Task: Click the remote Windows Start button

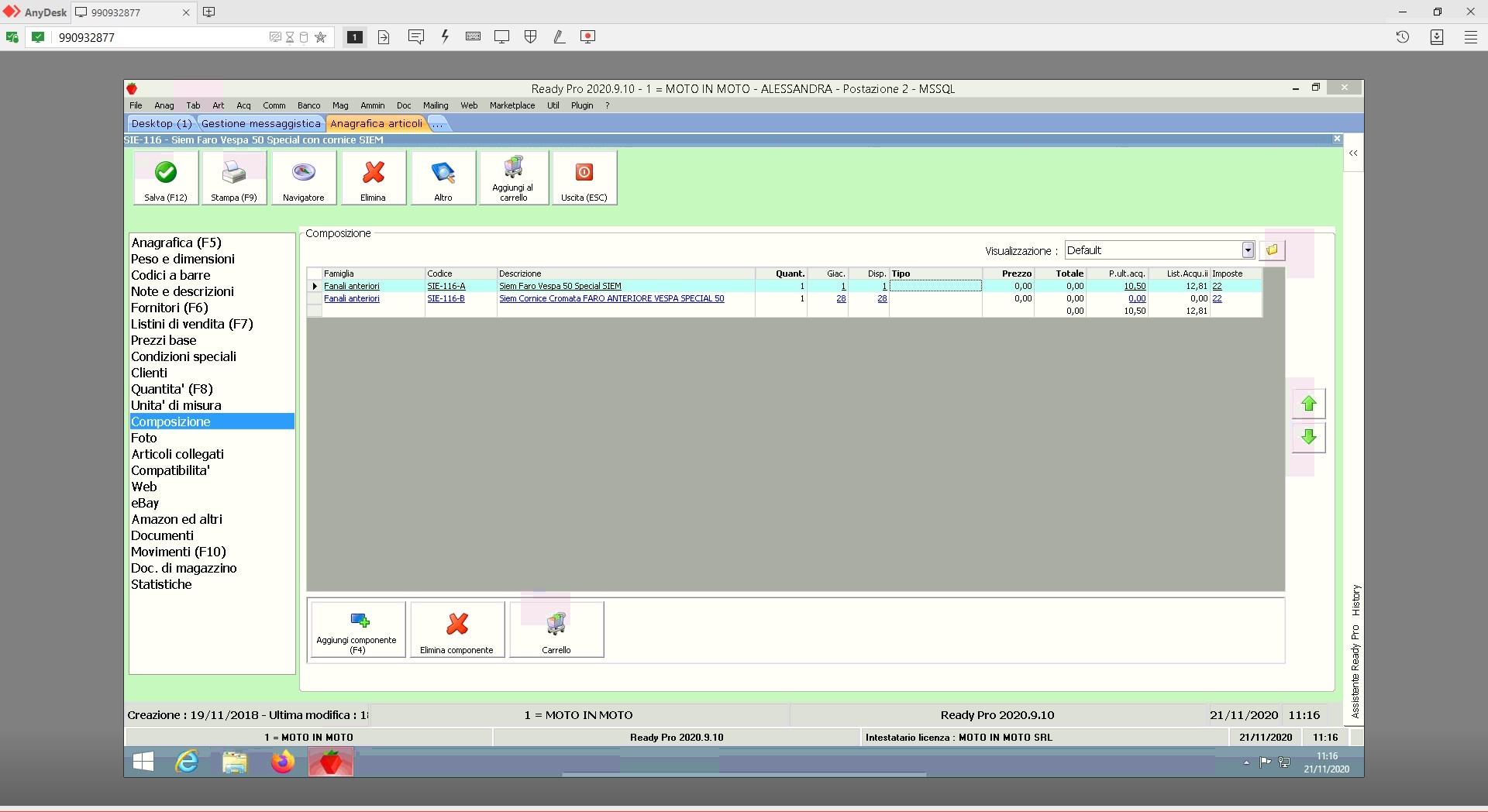Action: tap(143, 762)
